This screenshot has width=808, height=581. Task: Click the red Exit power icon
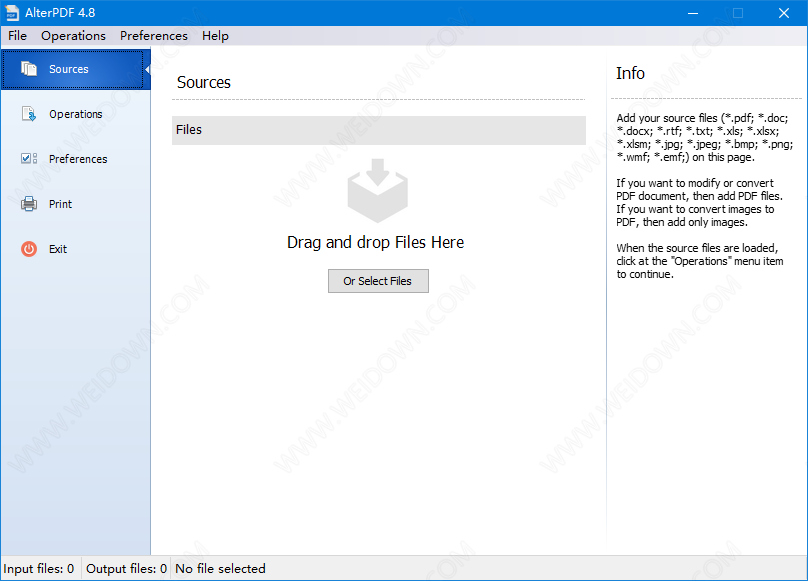tap(29, 249)
